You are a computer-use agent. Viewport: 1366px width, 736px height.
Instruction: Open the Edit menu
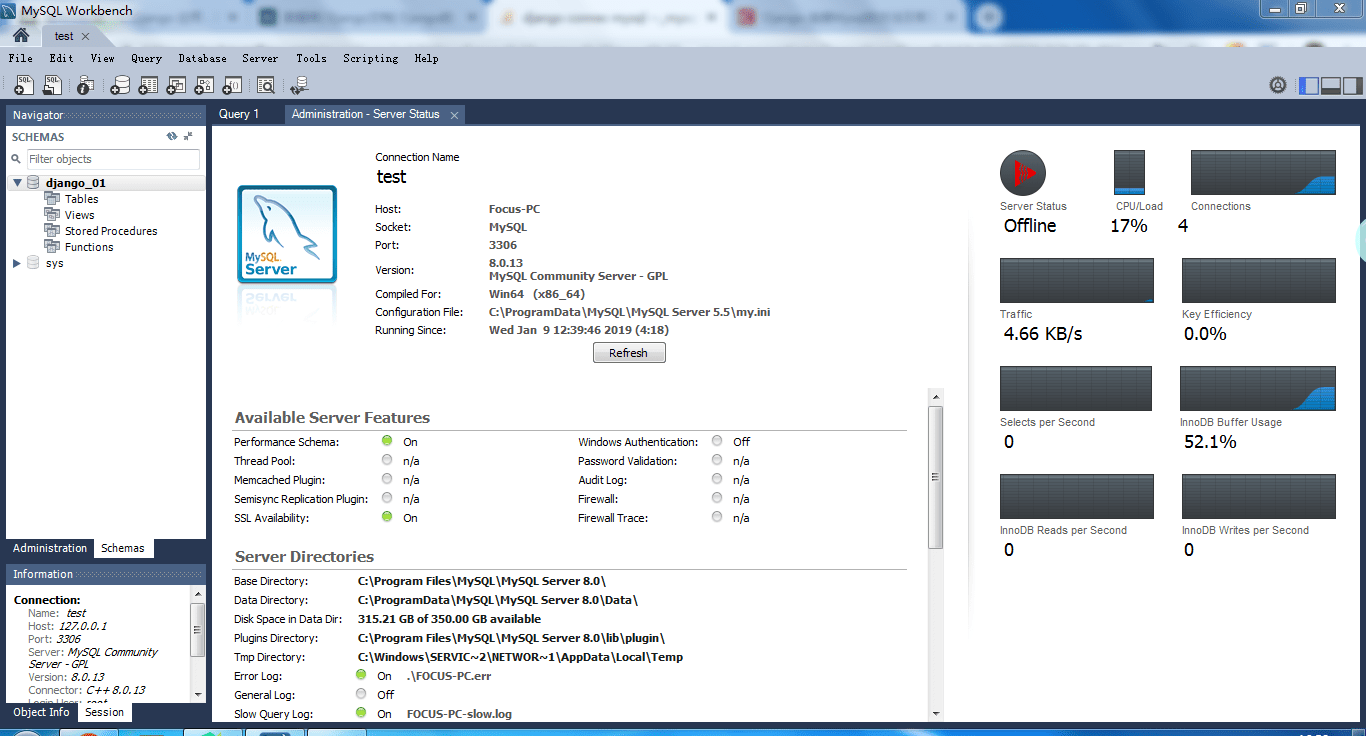[61, 59]
